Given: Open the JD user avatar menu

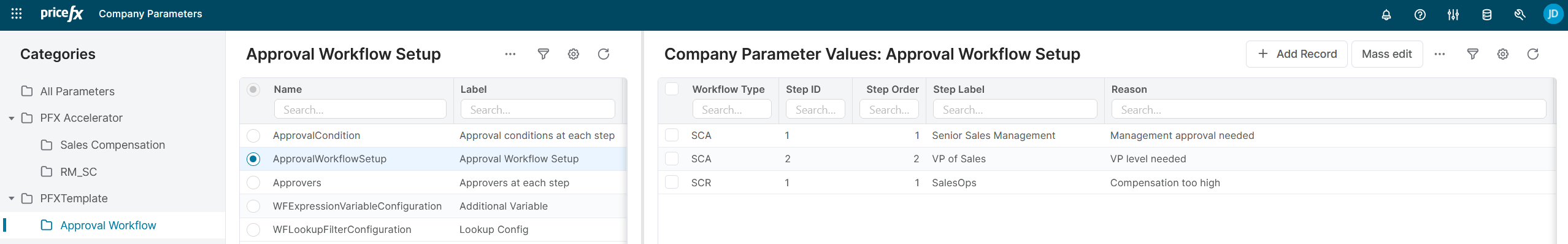Looking at the screenshot, I should click(x=1553, y=14).
